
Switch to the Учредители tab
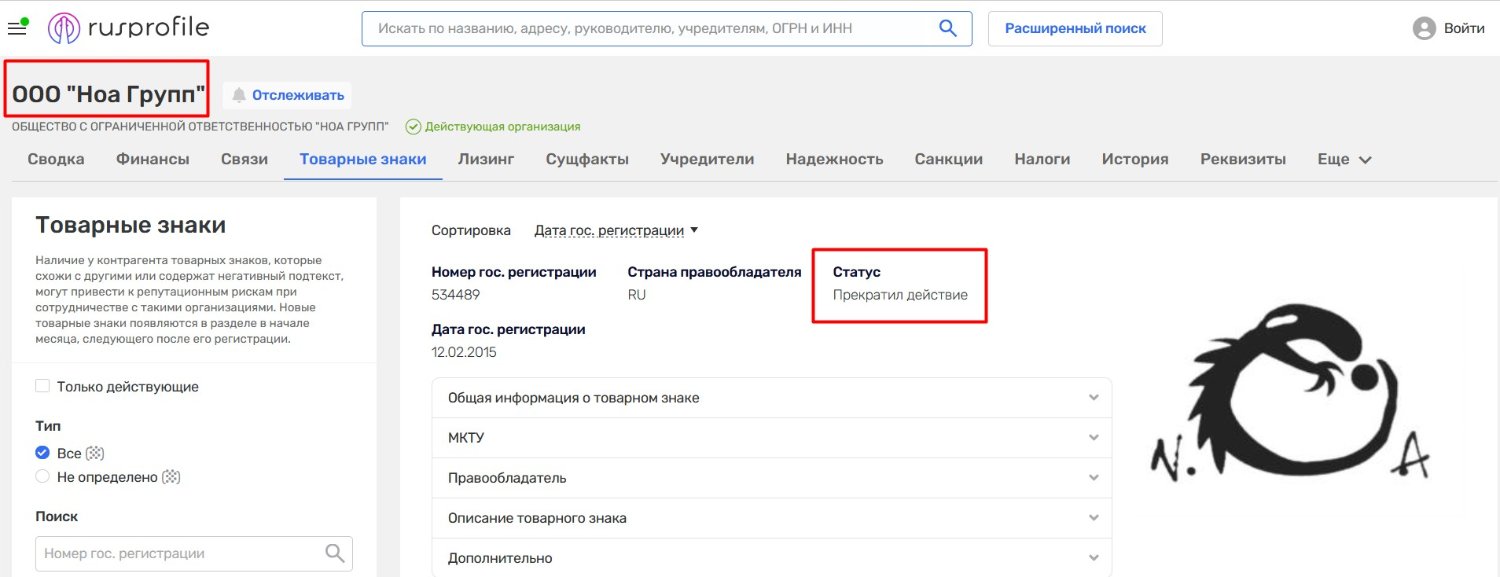click(707, 159)
